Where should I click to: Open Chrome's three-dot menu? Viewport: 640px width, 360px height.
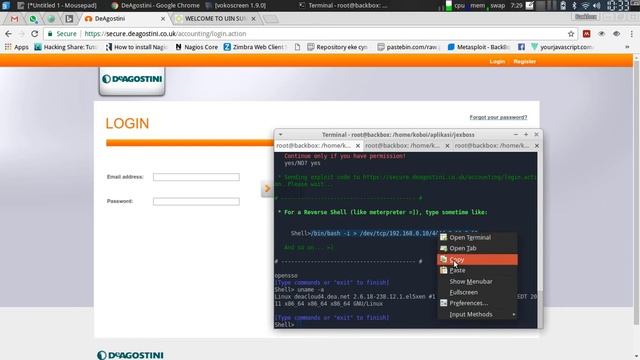pyautogui.click(x=631, y=34)
